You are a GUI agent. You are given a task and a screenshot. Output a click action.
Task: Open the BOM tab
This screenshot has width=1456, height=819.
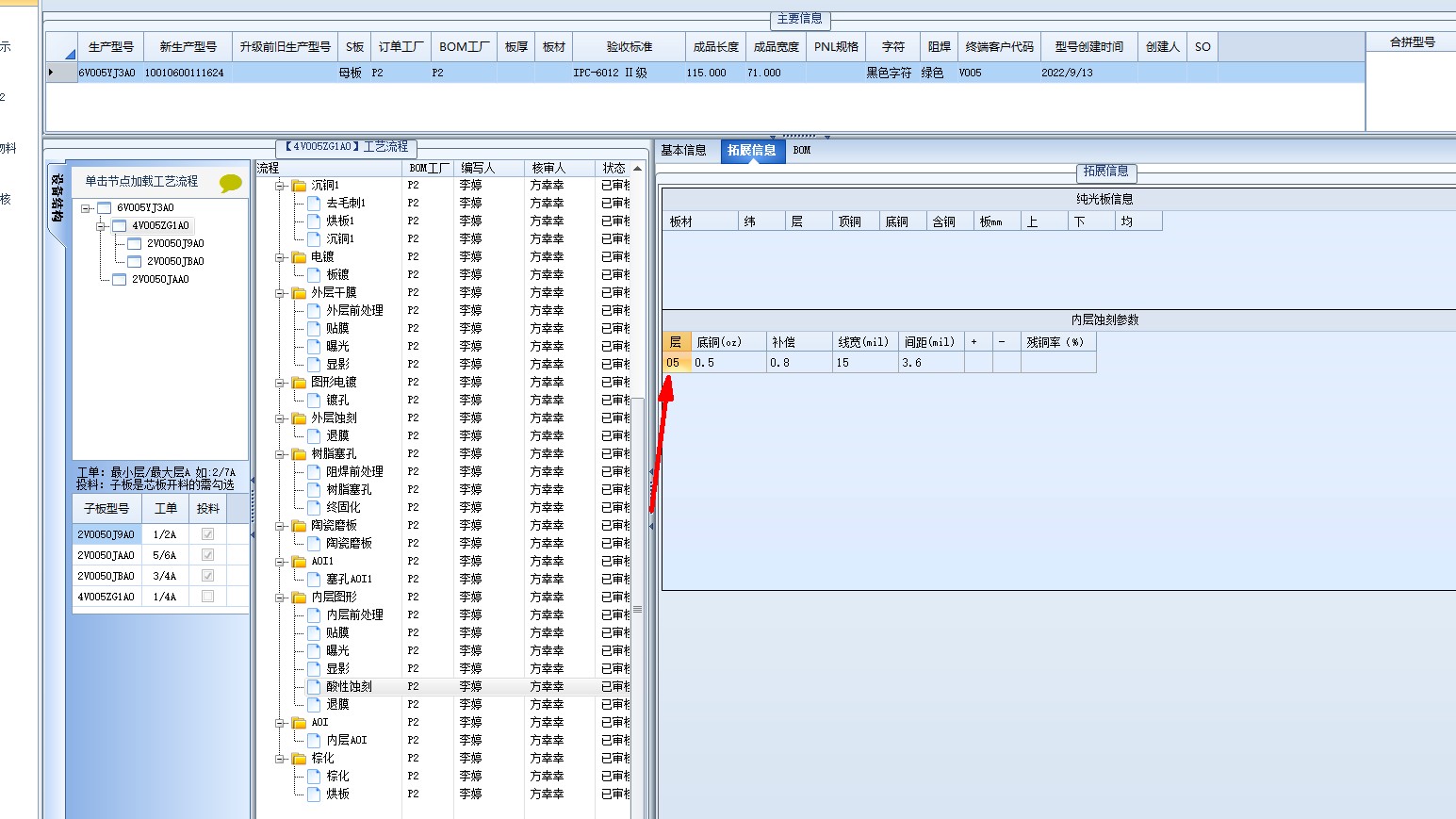click(802, 151)
